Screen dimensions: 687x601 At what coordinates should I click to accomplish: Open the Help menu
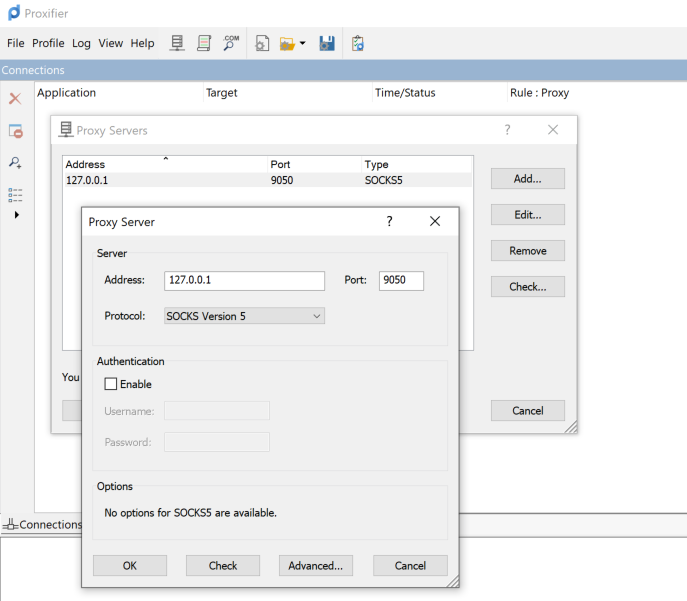pyautogui.click(x=142, y=43)
